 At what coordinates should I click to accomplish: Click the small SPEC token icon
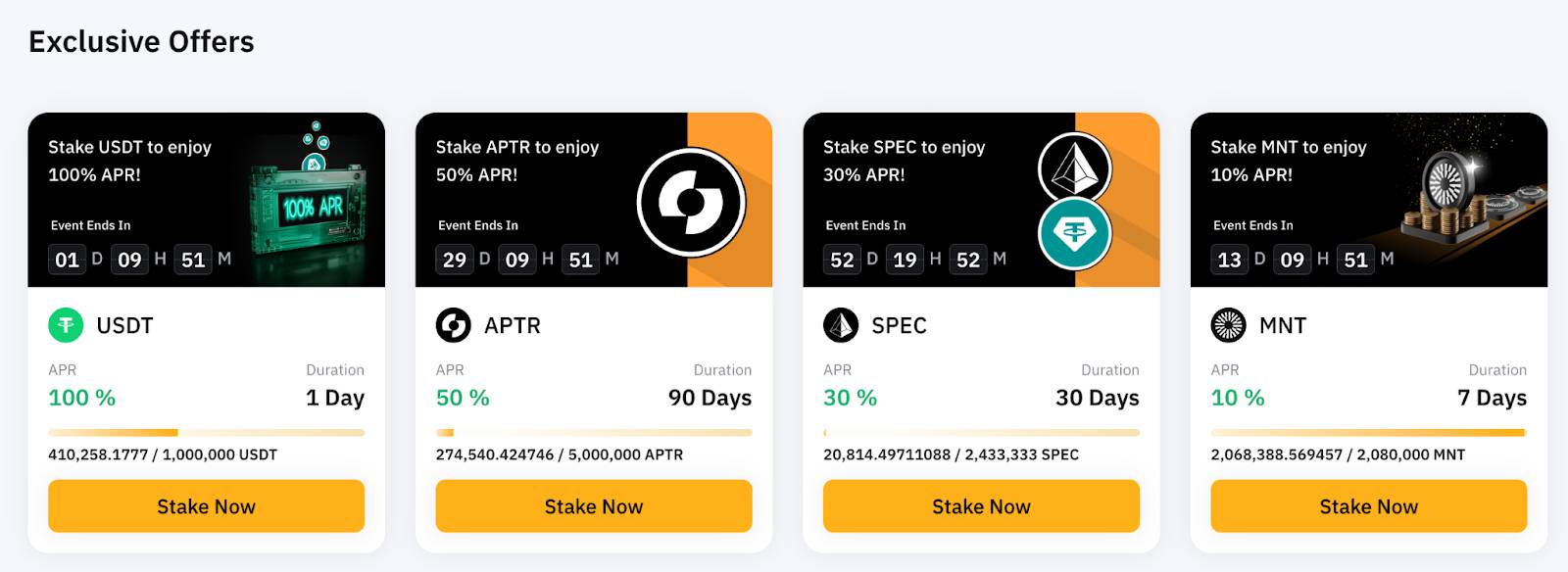coord(841,325)
